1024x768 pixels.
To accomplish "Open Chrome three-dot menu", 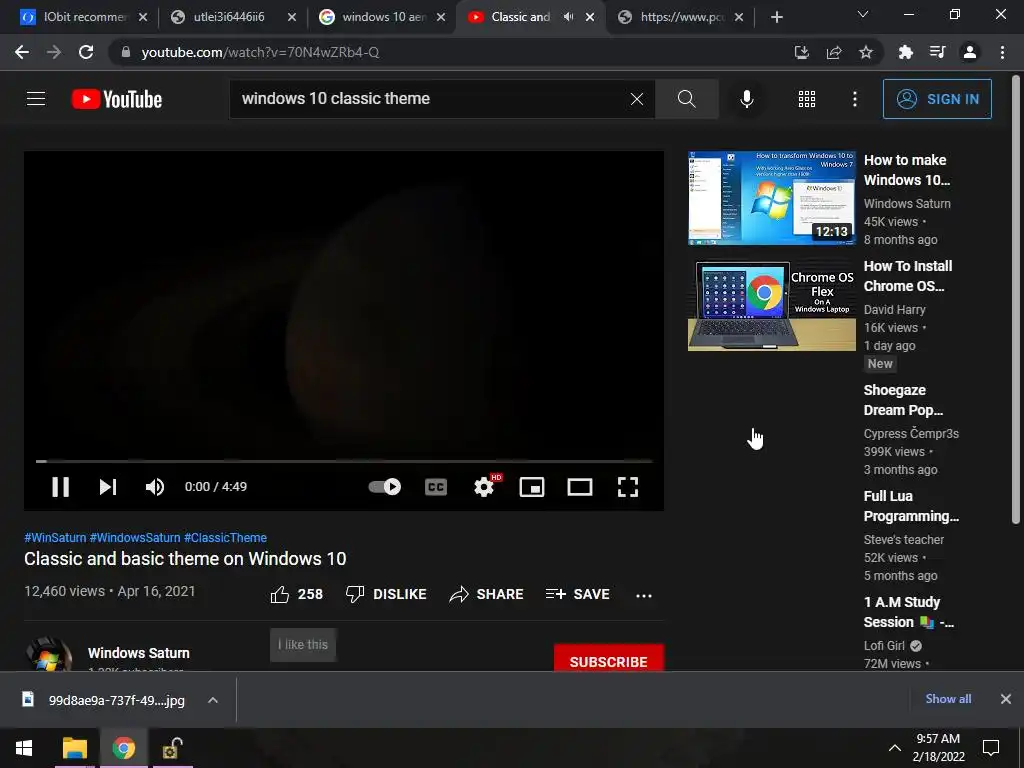I will [x=1002, y=52].
